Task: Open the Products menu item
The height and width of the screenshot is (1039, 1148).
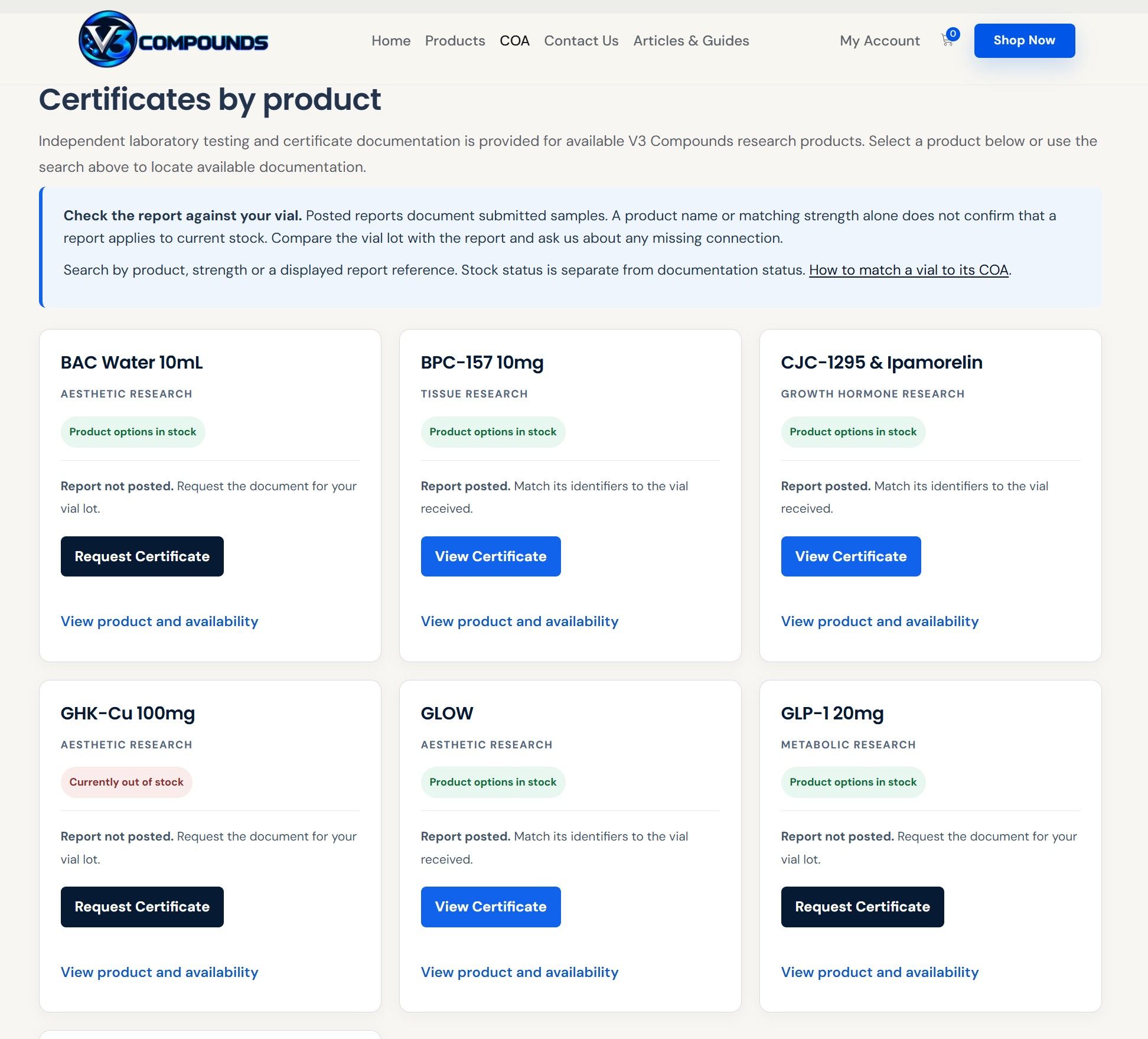Action: 455,41
